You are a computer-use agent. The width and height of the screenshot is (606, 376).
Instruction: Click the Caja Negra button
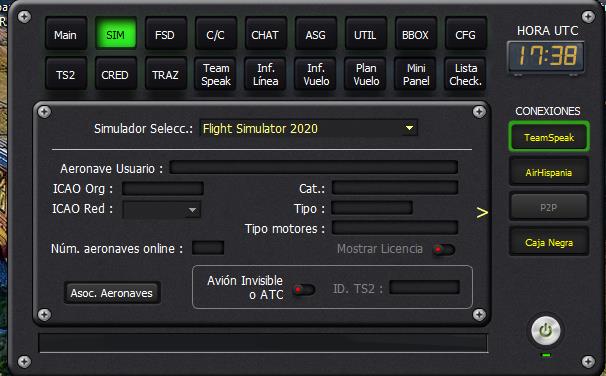tap(549, 242)
